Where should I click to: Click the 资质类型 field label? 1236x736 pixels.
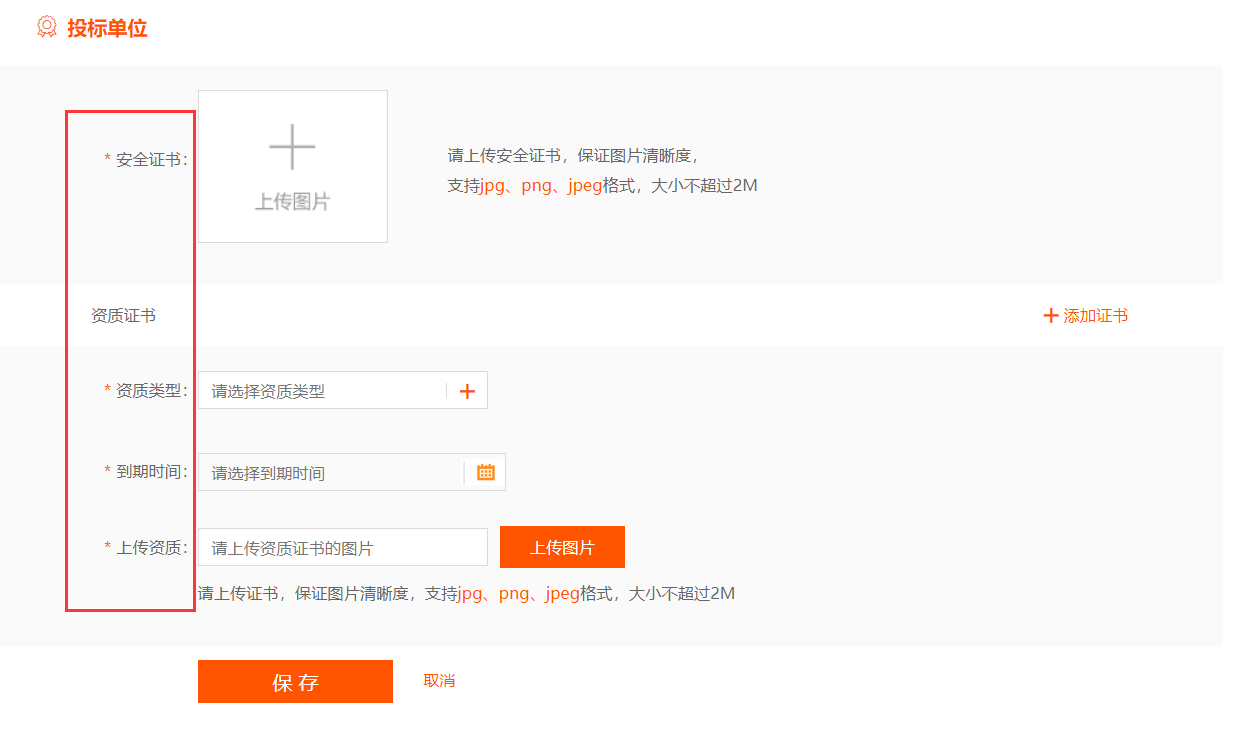click(150, 391)
